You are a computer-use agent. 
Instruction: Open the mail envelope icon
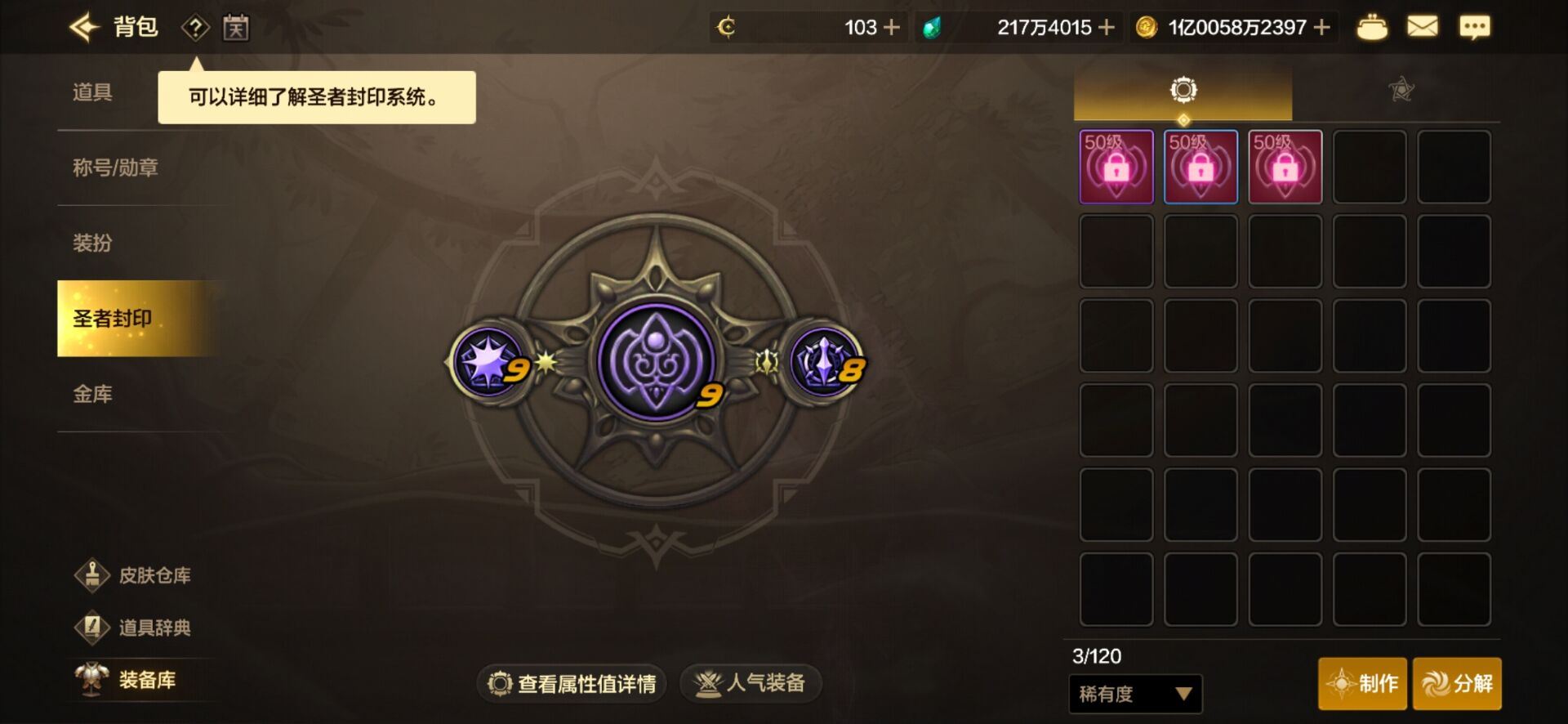(x=1423, y=27)
